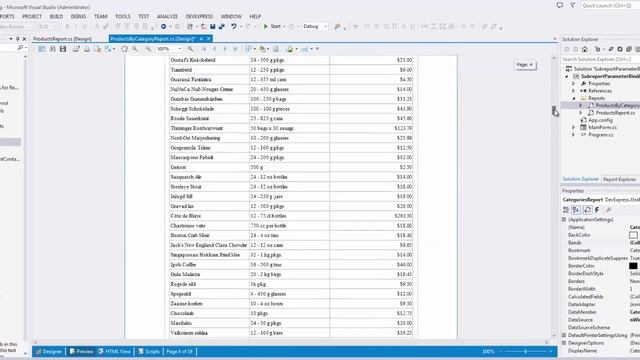
Task: Click the BorderColor black swatch
Action: point(633,266)
